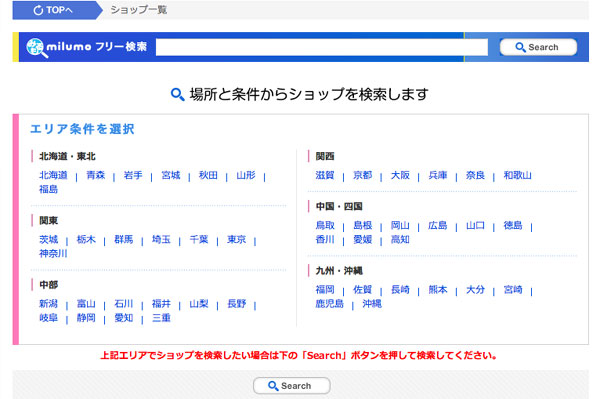
Task: Click the 中部 region heading
Action: (49, 285)
